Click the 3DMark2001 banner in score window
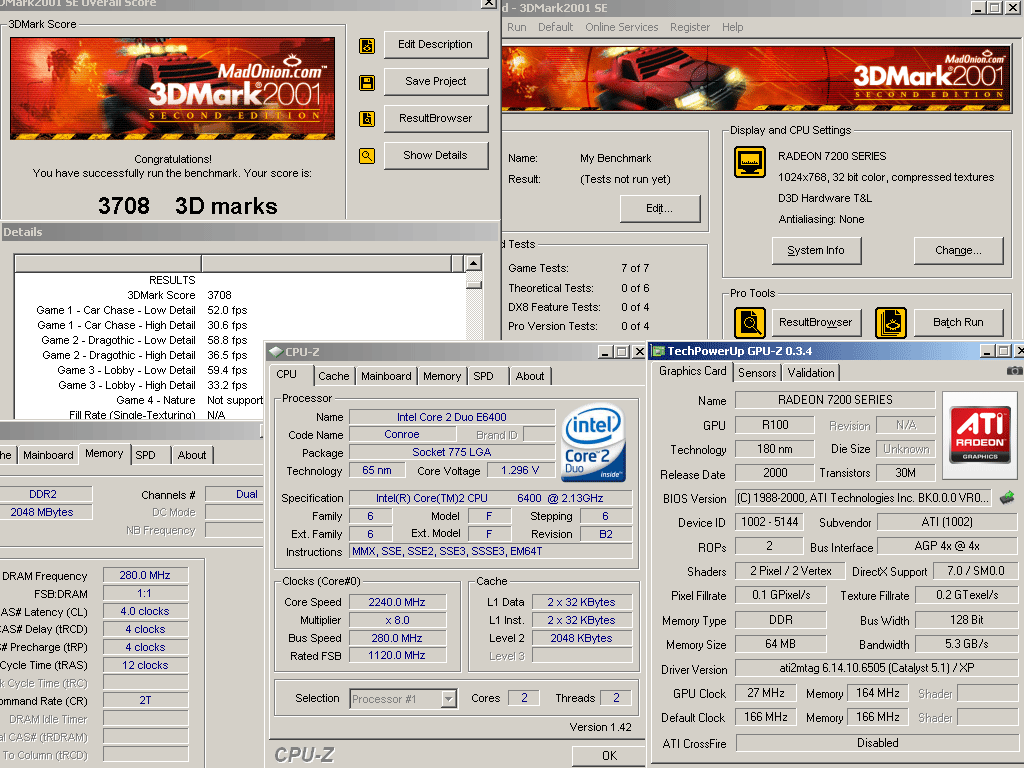The height and width of the screenshot is (768, 1024). point(172,89)
